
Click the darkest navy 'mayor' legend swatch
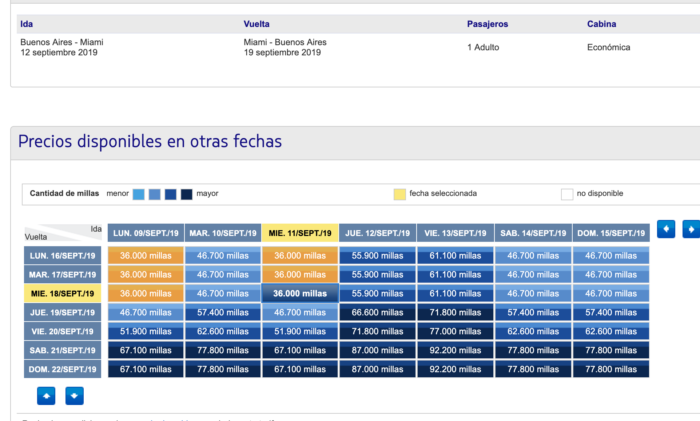(x=186, y=194)
